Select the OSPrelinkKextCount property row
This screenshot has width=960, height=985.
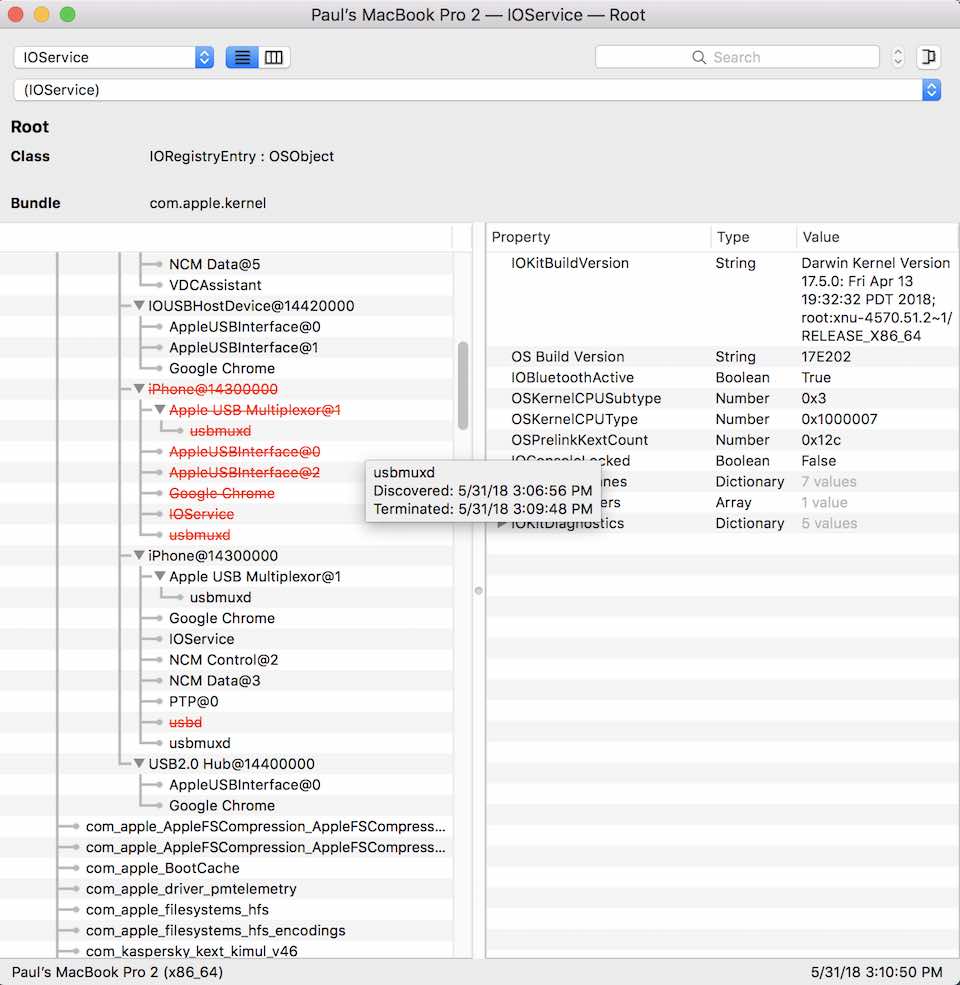723,440
